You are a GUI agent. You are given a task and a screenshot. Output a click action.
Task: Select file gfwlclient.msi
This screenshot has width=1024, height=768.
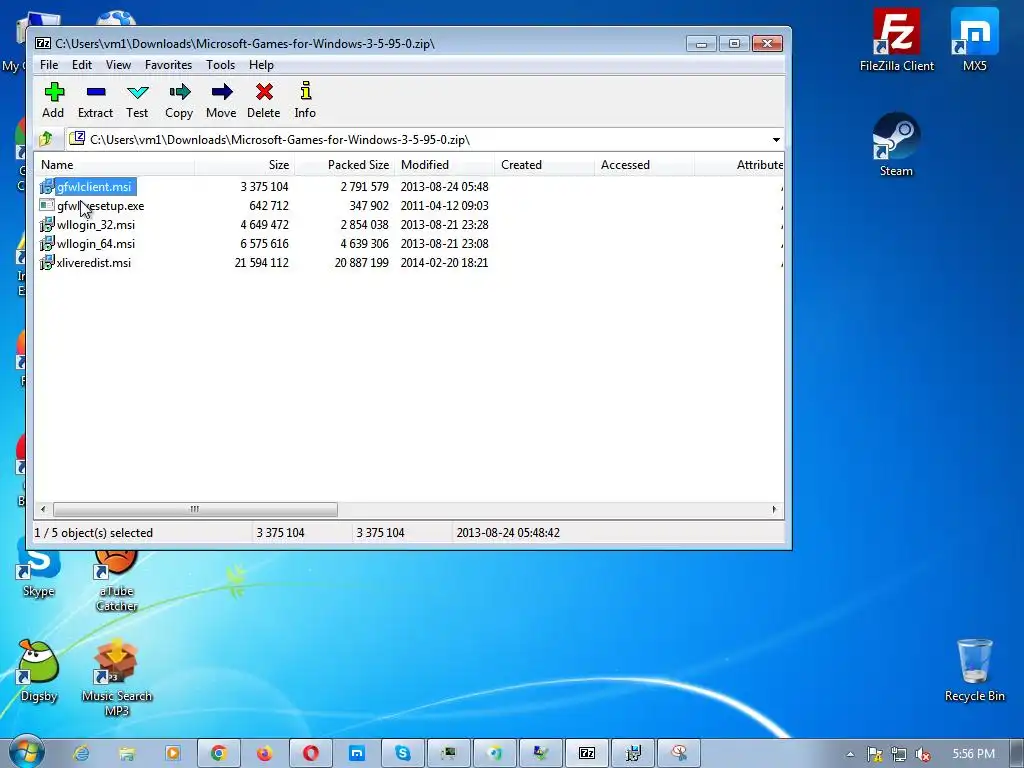click(94, 187)
